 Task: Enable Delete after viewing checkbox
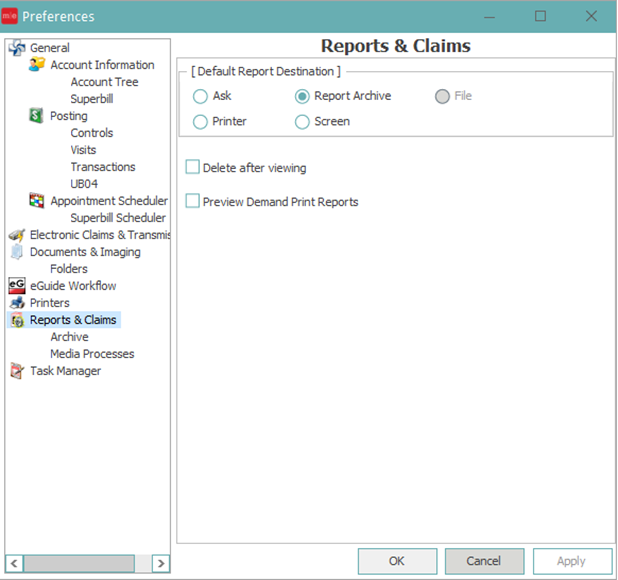click(193, 168)
